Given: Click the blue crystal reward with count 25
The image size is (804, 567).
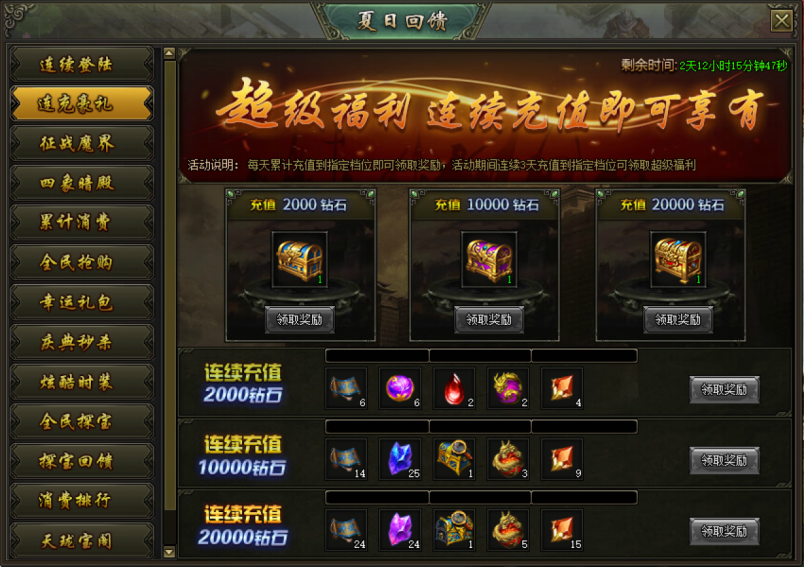Looking at the screenshot, I should tap(400, 459).
